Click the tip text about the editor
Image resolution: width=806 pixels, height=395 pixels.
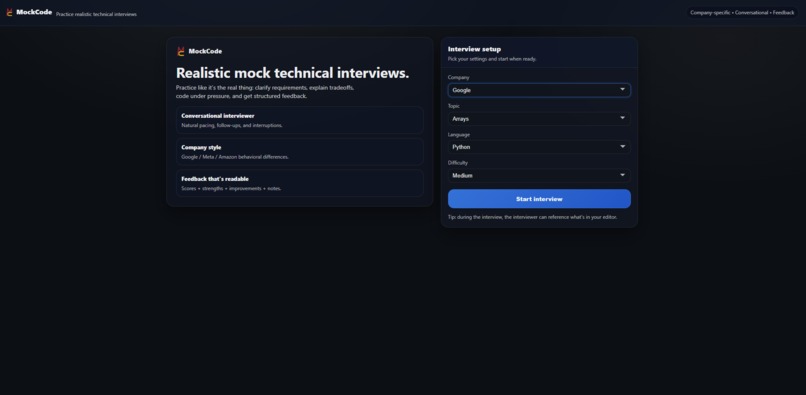[533, 217]
